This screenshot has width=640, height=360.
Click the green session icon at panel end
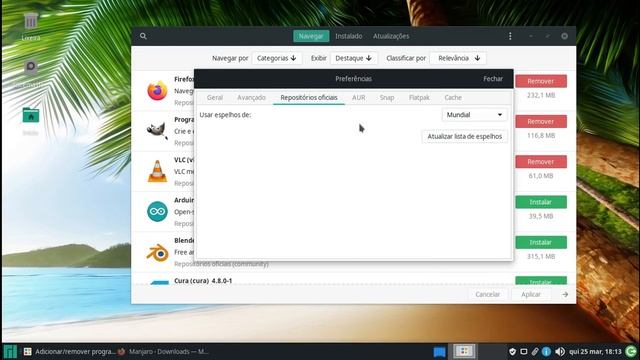pyautogui.click(x=631, y=351)
